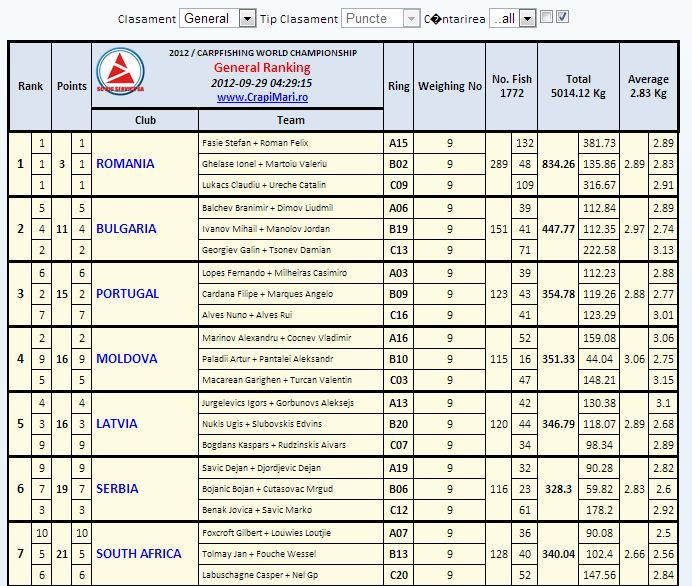Click Portugal total weight 354.78
This screenshot has height=586, width=692.
click(558, 294)
